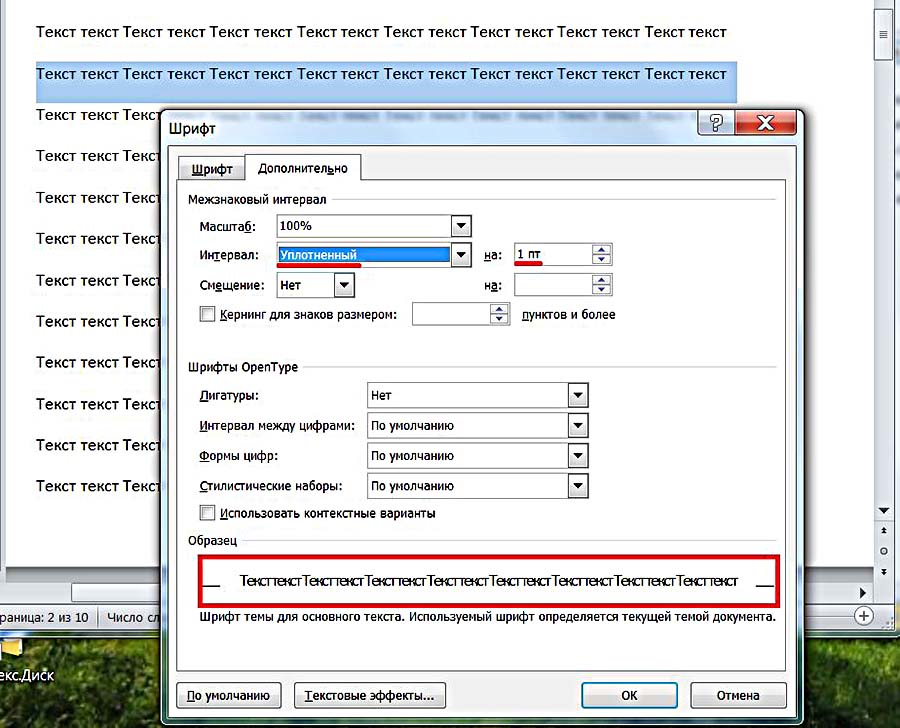
Task: Open the Масштаб dropdown list
Action: tap(460, 226)
